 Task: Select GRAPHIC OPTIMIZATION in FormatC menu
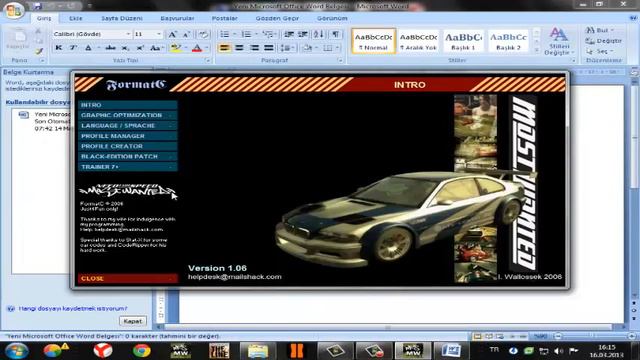pos(127,115)
